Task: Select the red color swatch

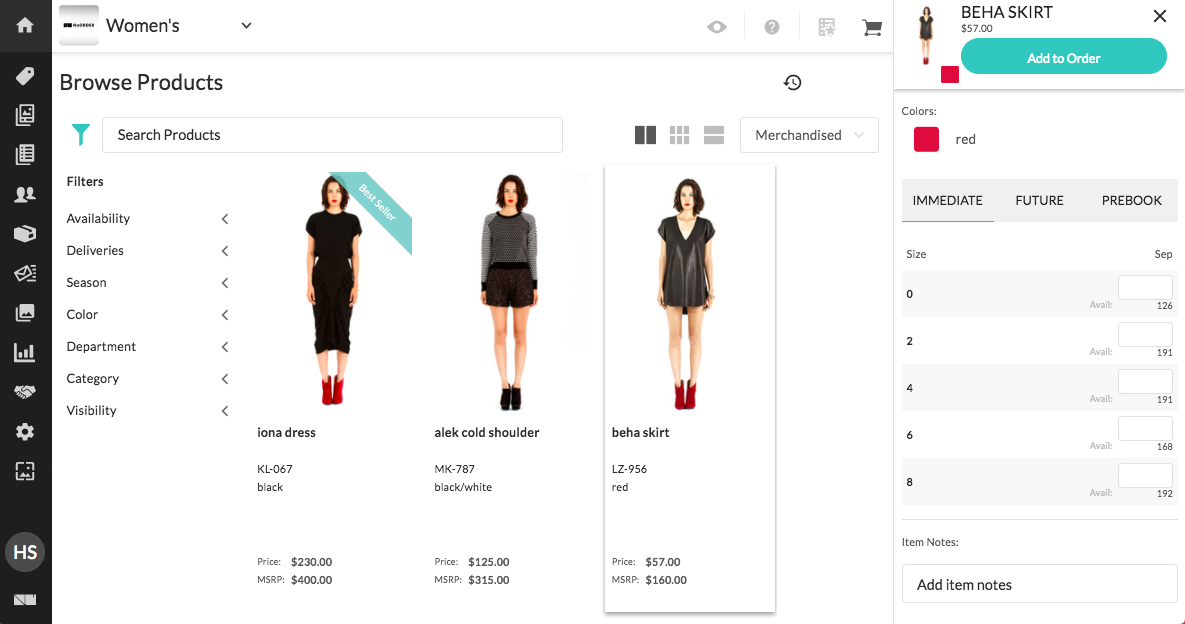Action: [x=926, y=139]
